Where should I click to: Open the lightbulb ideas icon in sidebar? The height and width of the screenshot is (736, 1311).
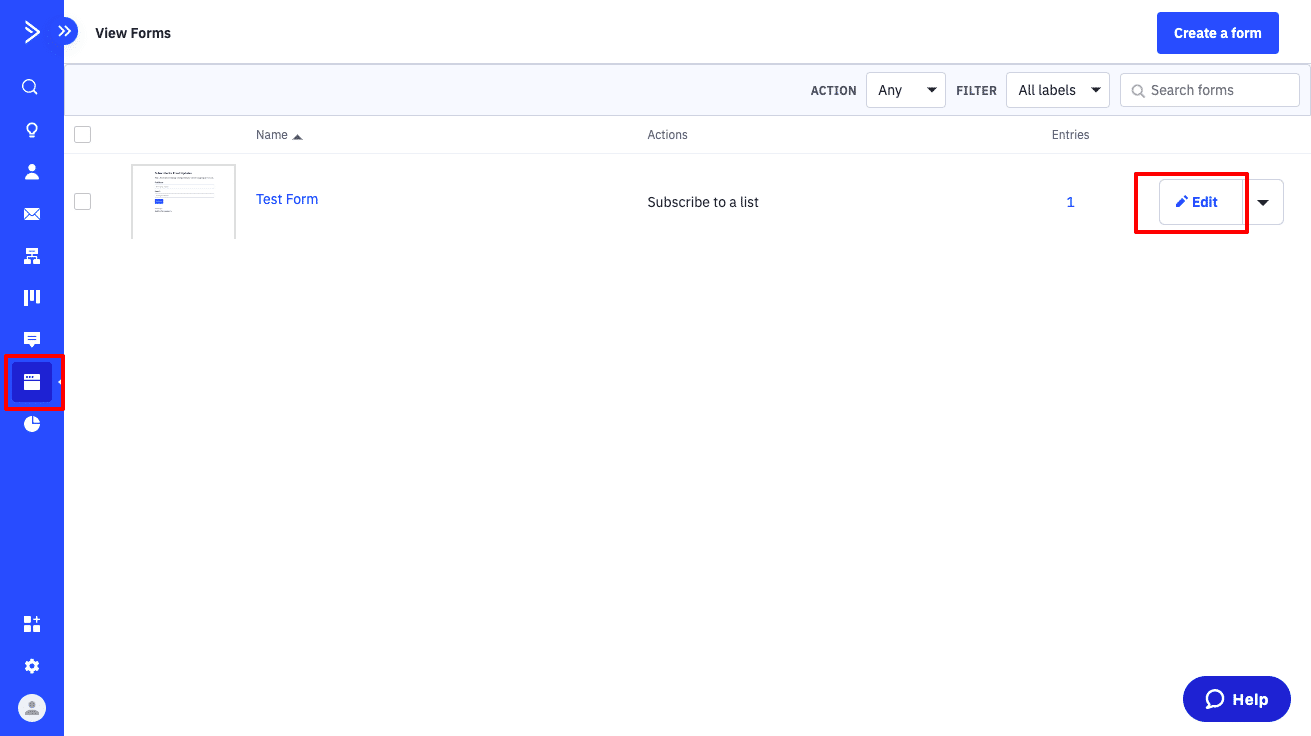click(31, 130)
